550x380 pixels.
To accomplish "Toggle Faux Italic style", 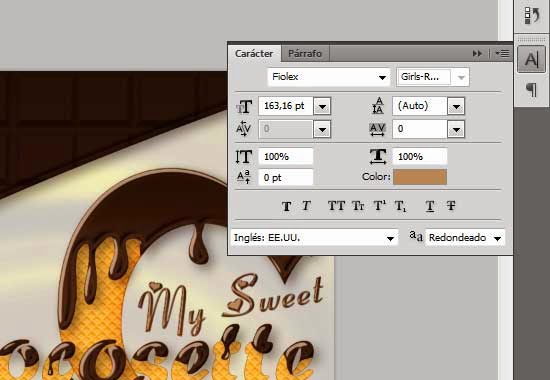I will (306, 206).
